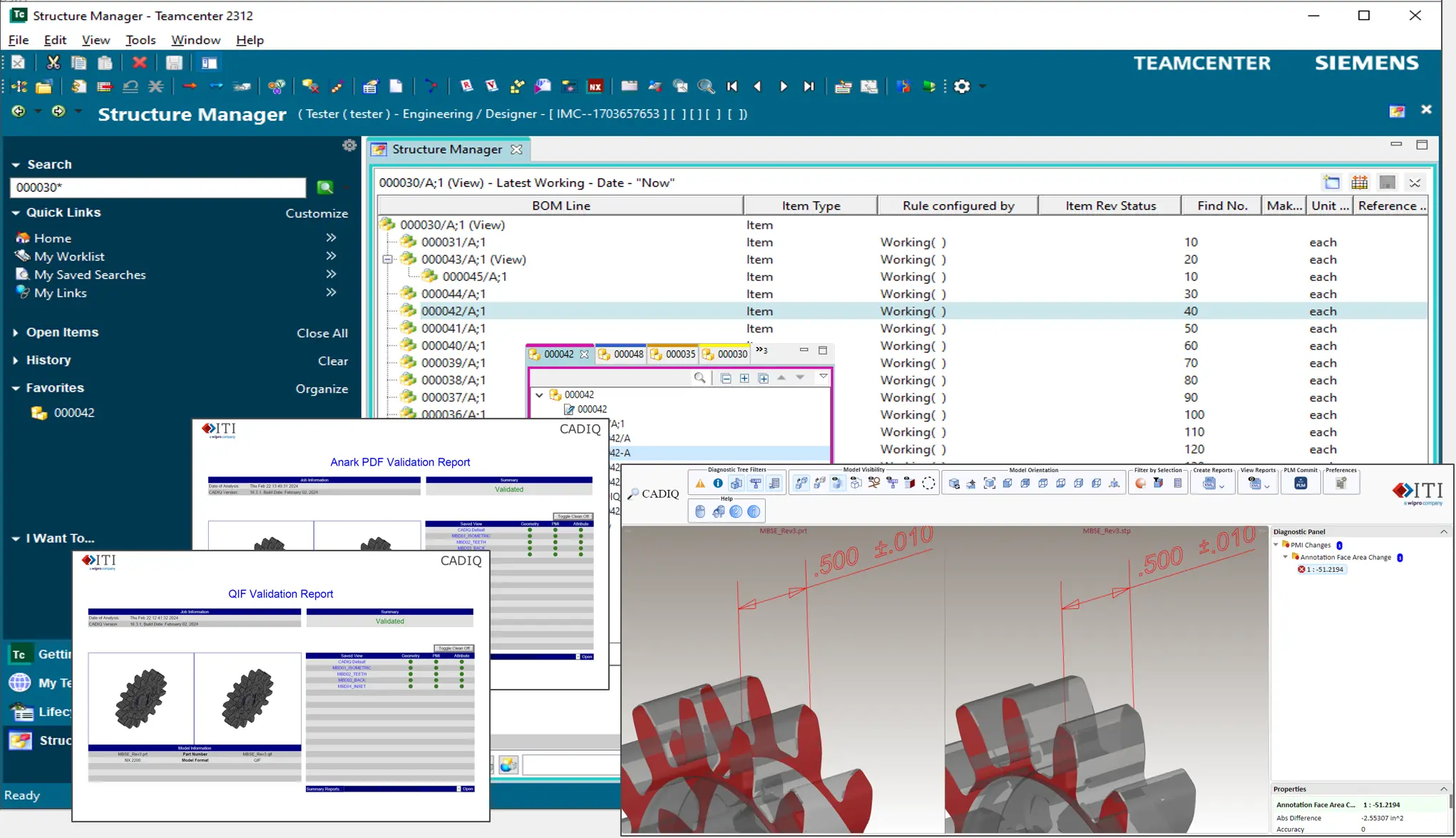Click the gear settings icon in toolbar
The height and width of the screenshot is (838, 1456).
(962, 86)
